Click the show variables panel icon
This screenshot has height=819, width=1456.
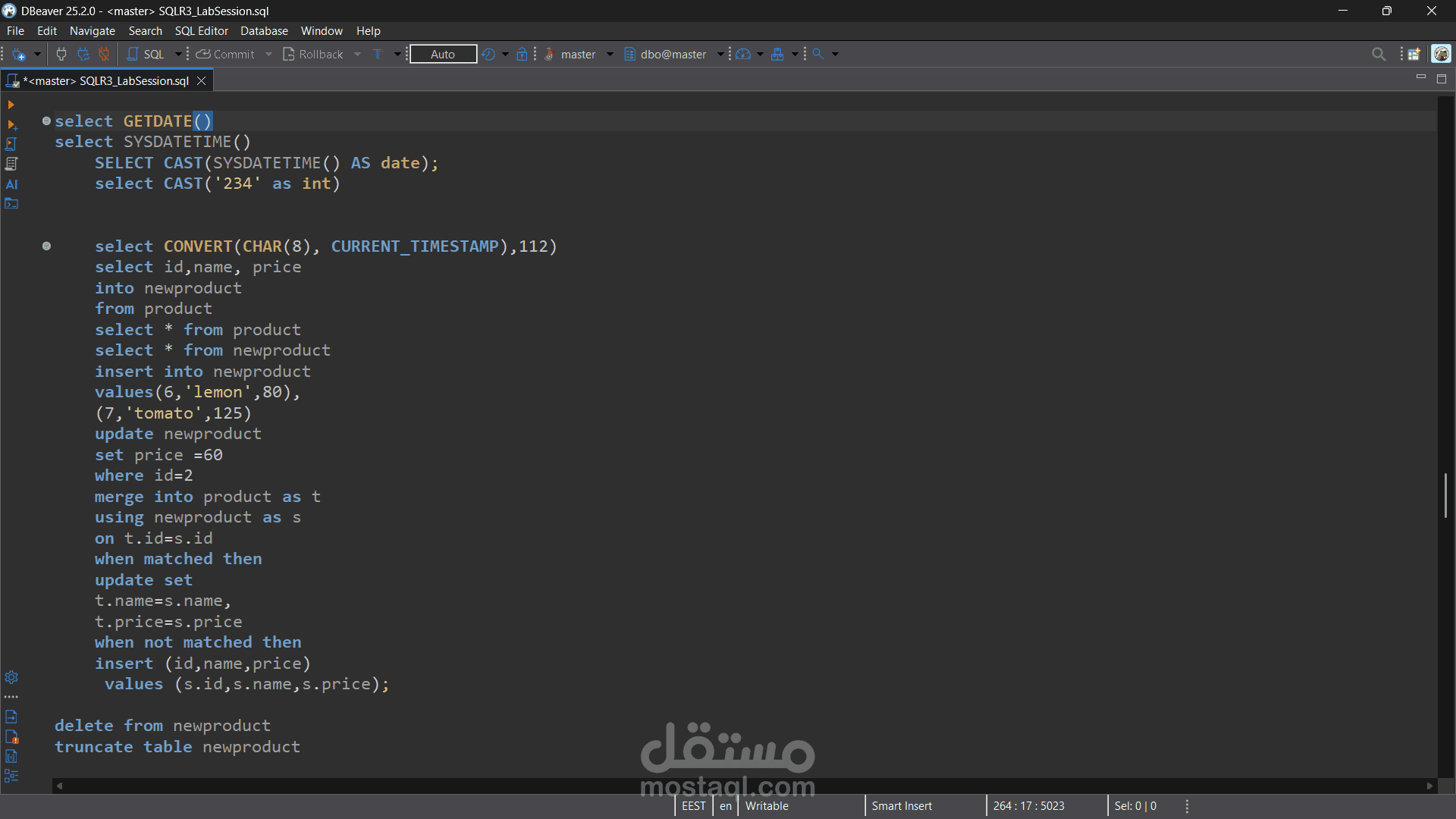point(11,756)
